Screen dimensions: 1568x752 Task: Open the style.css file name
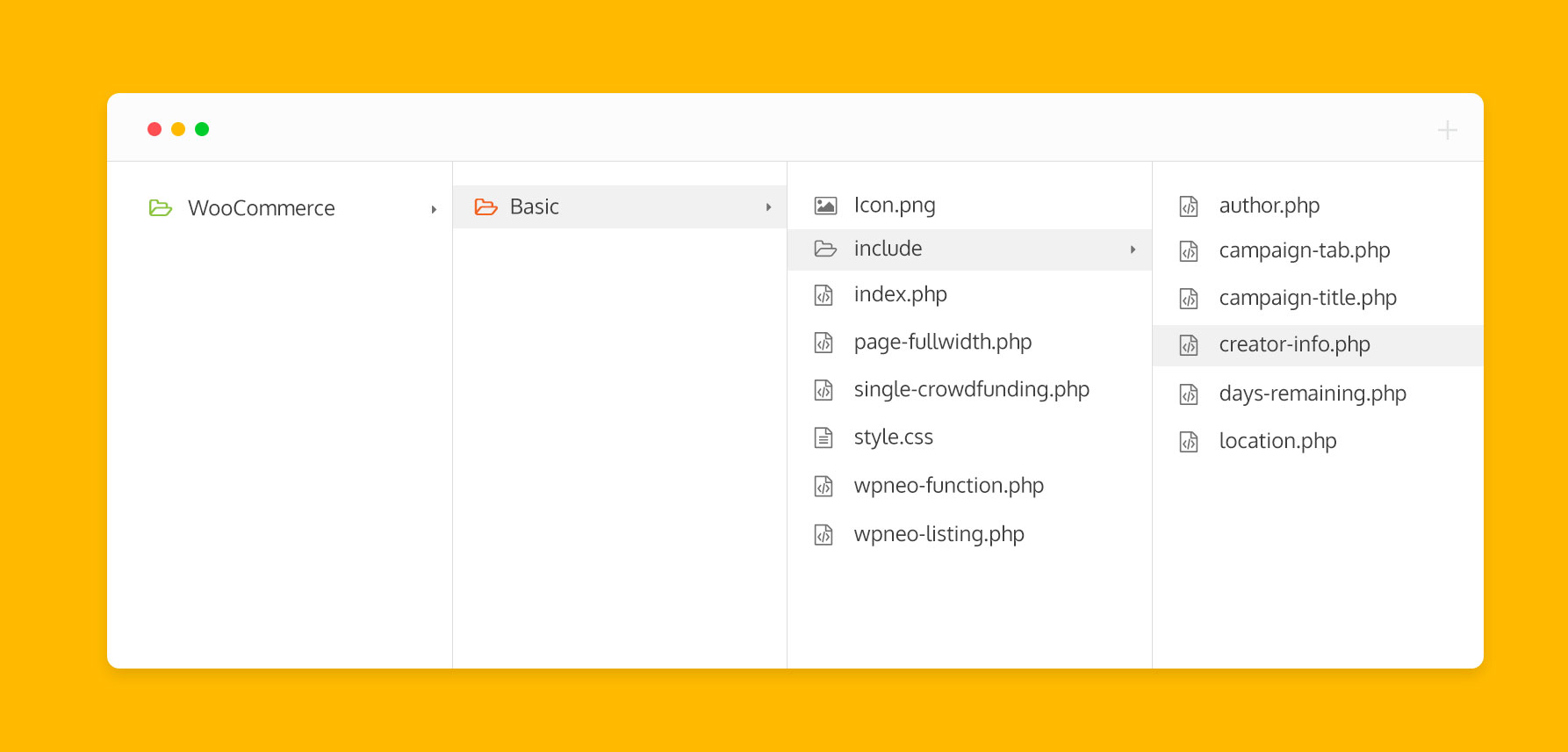[894, 437]
